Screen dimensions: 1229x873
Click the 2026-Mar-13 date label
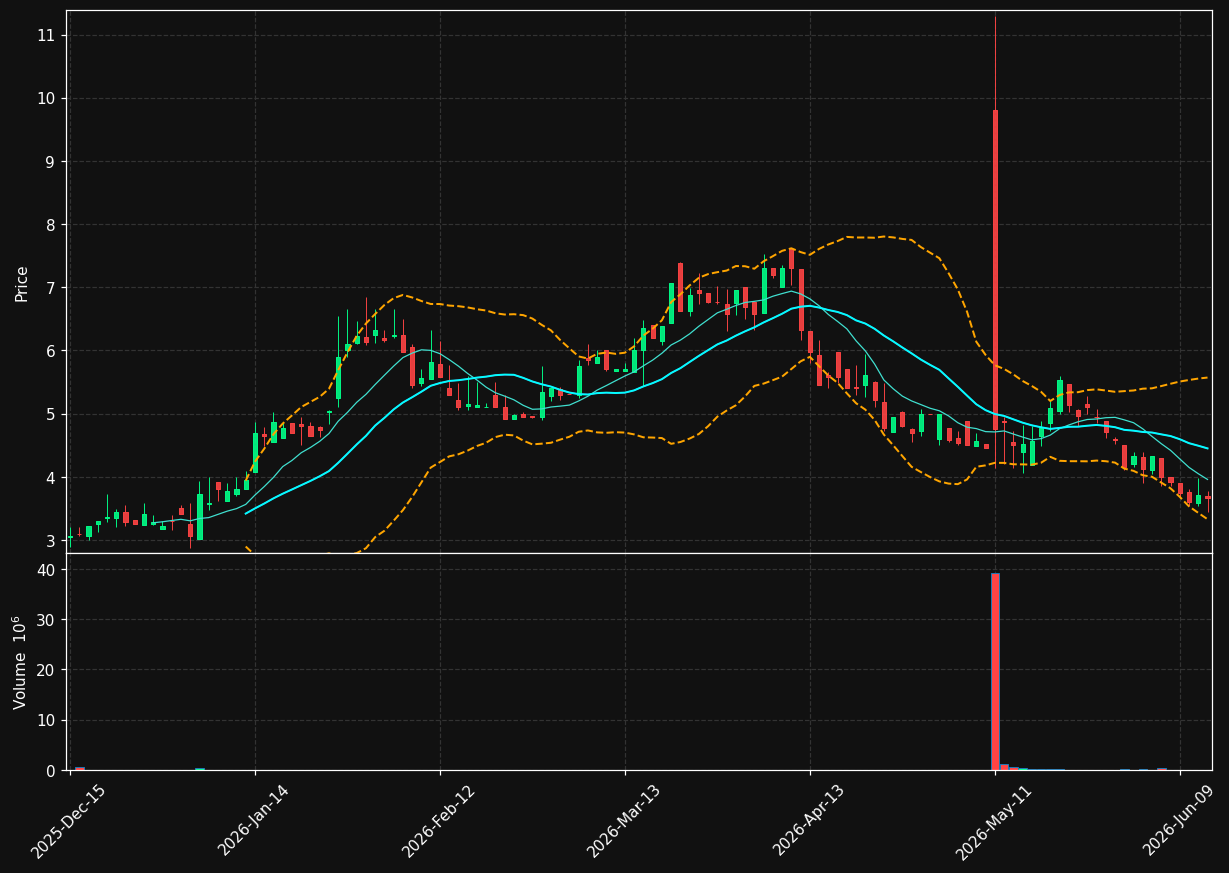click(623, 821)
